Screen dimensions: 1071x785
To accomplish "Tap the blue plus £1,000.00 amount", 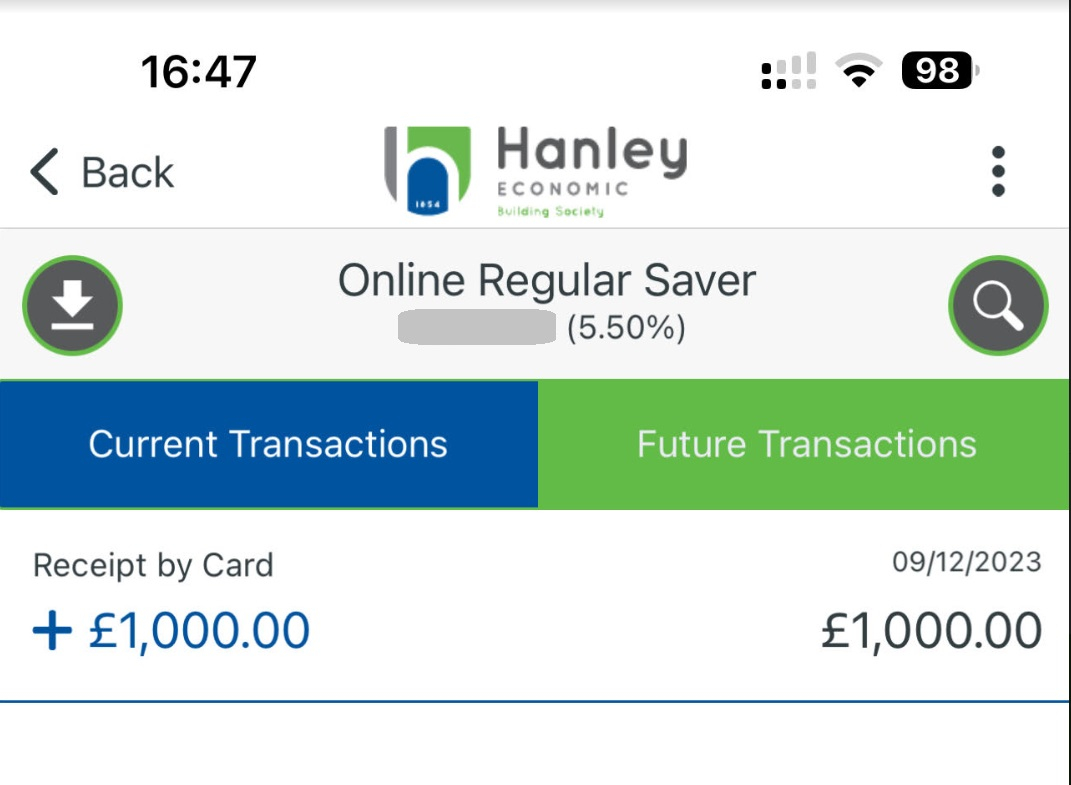I will point(171,630).
